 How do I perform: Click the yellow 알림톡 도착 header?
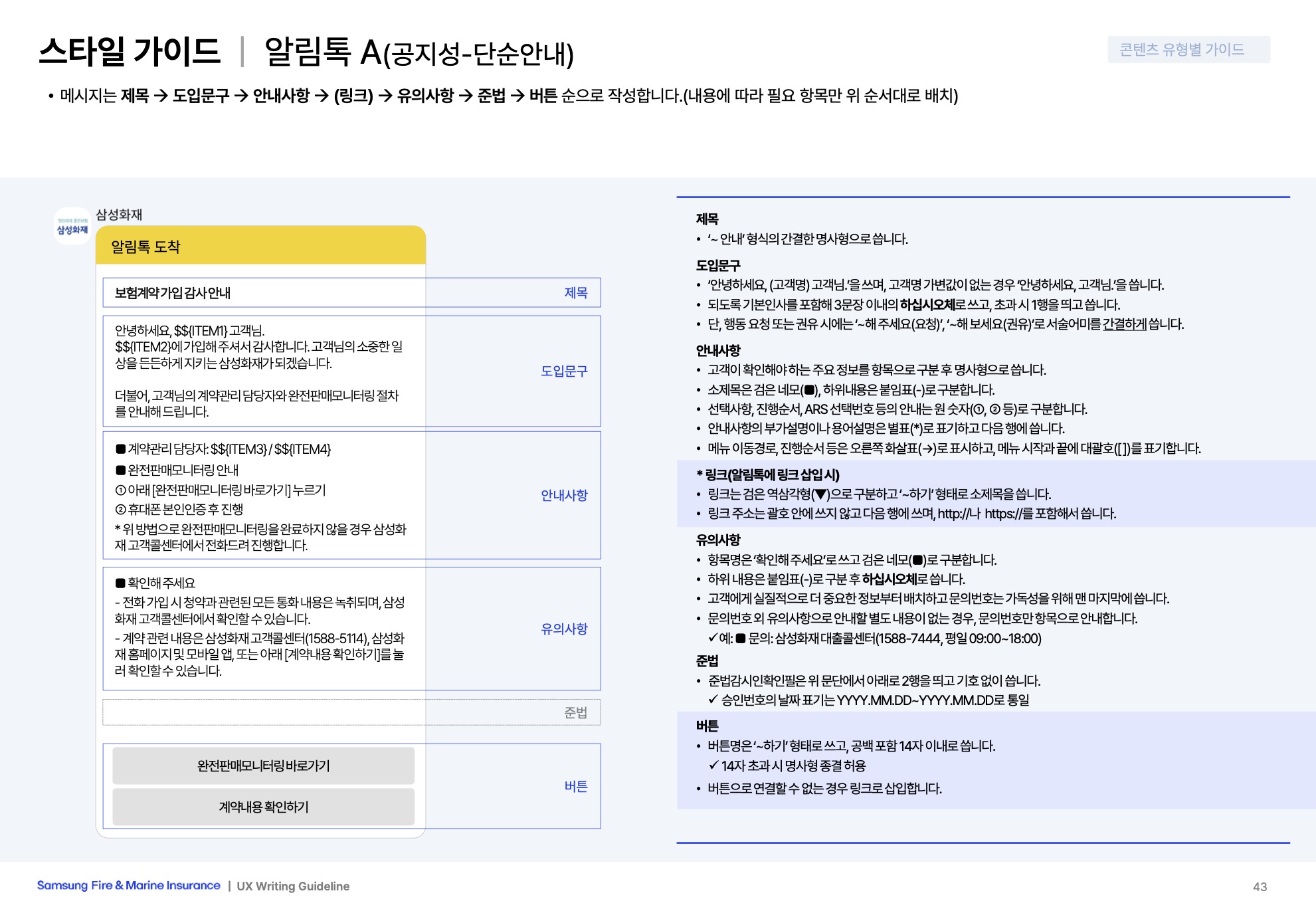[x=260, y=246]
